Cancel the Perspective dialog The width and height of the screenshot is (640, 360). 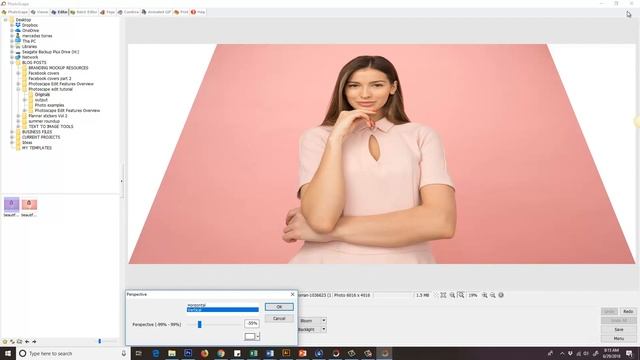279,318
